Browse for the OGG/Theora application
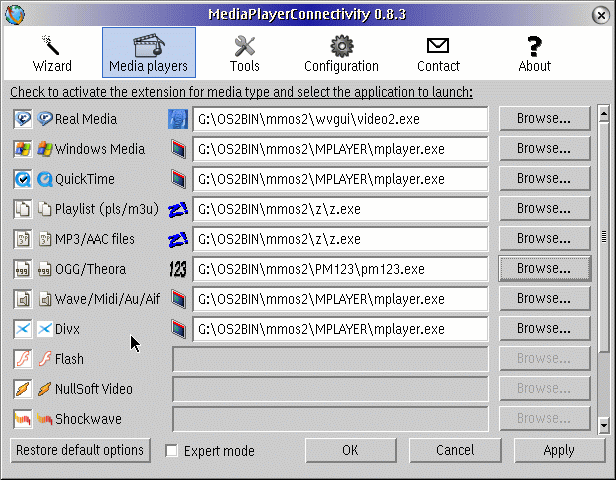Viewport: 616px width, 480px height. (544, 269)
